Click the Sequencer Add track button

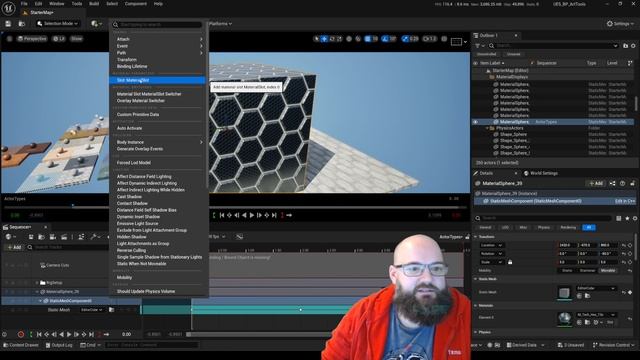coord(14,247)
